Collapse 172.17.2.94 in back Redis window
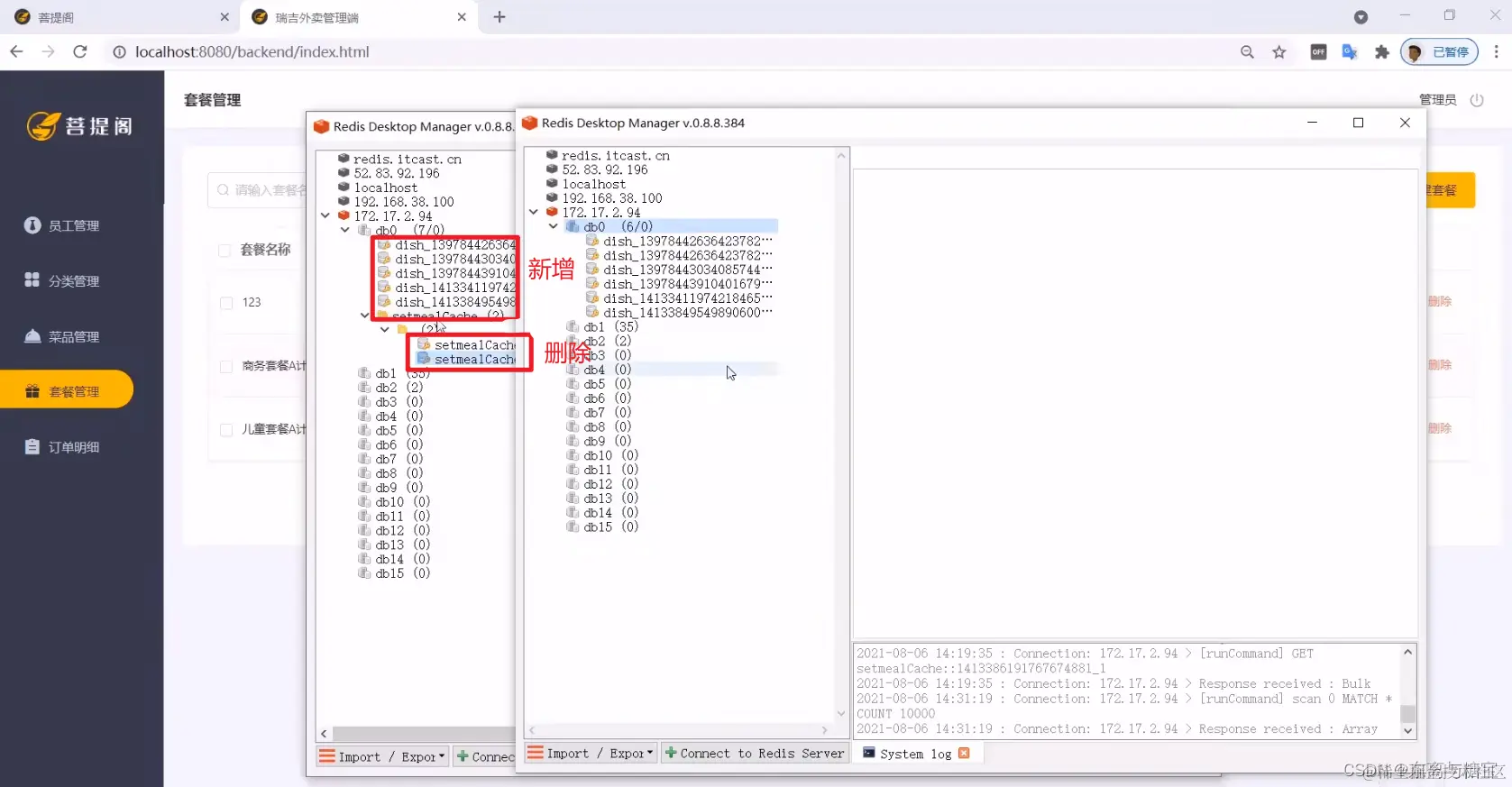1512x787 pixels. tap(325, 216)
